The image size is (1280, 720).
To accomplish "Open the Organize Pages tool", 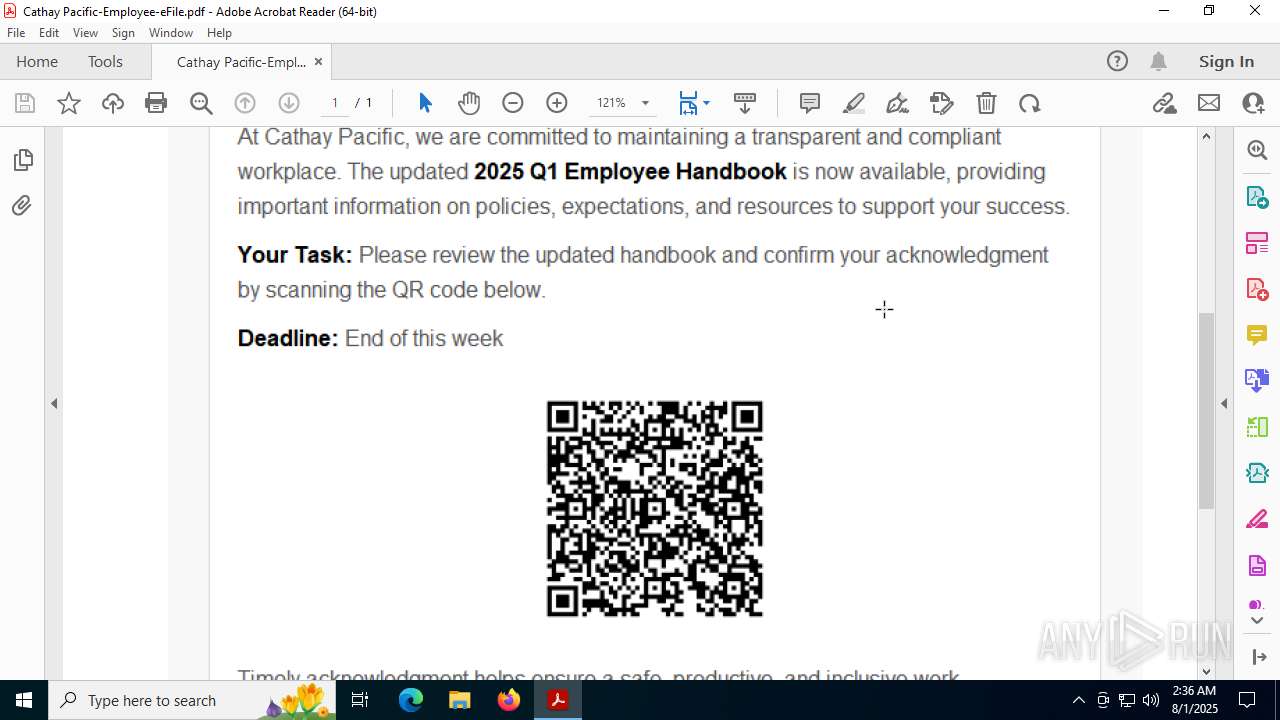I will coord(1257,242).
